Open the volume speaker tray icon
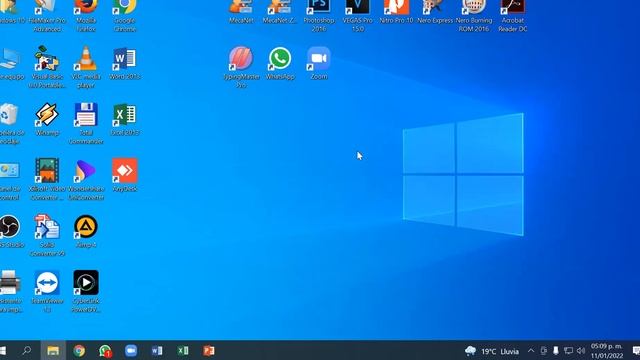 point(581,351)
